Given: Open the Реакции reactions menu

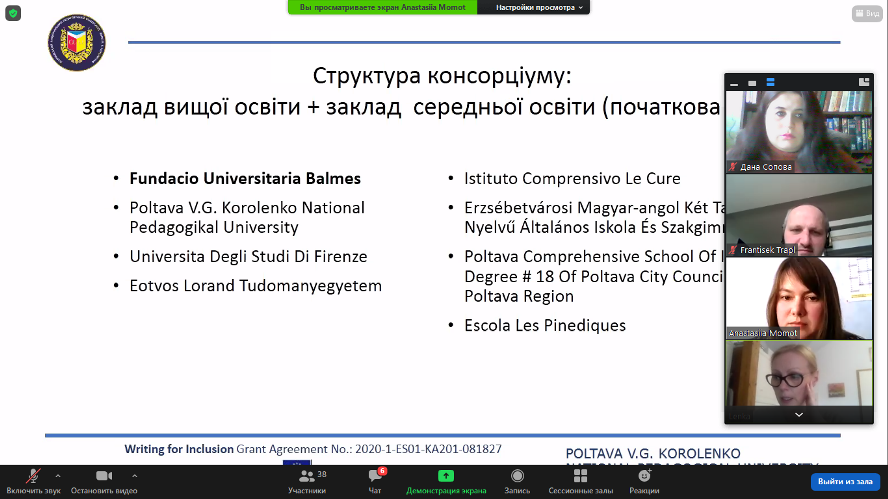Looking at the screenshot, I should (644, 481).
